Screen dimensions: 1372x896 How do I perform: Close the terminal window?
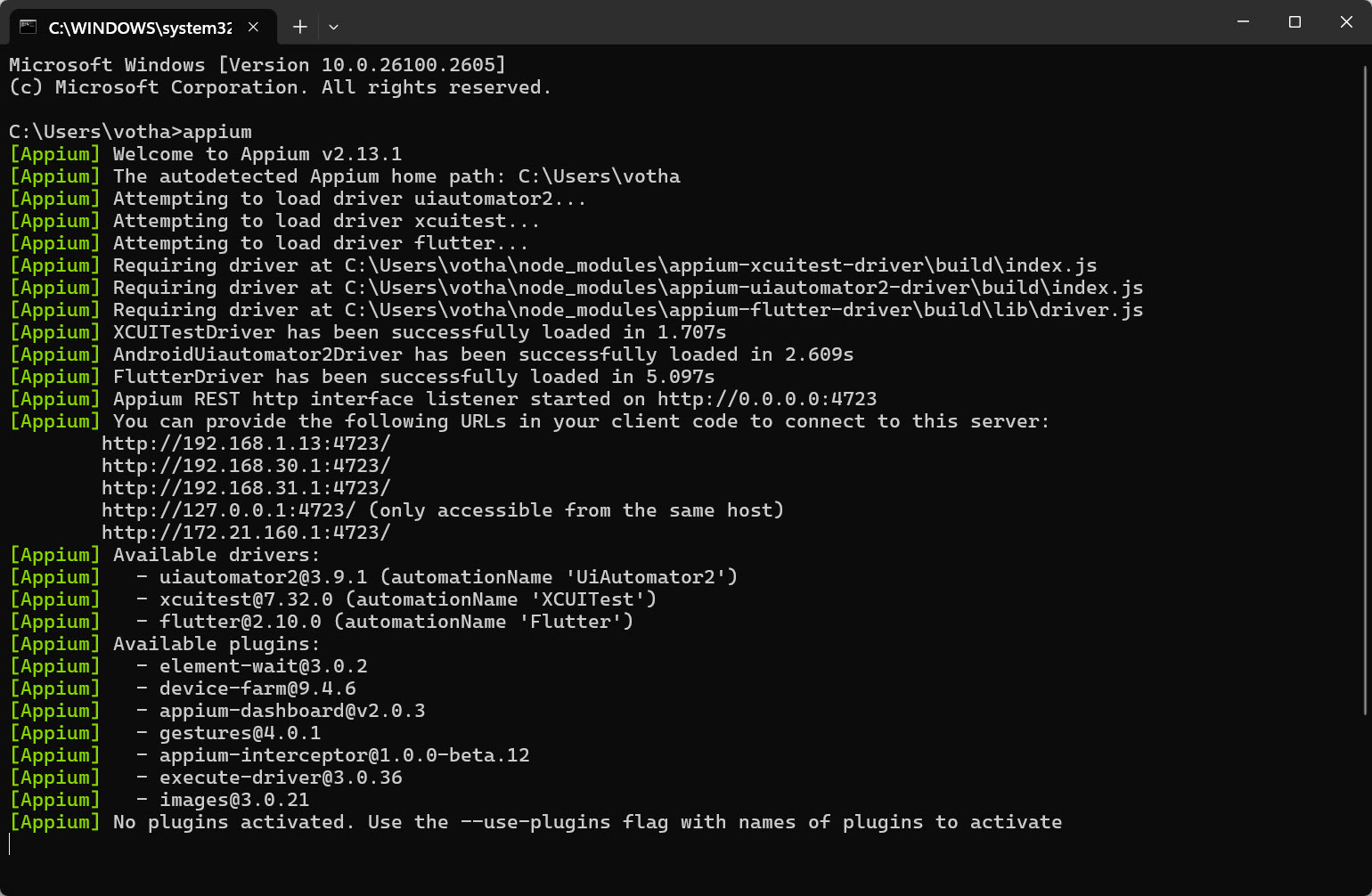tap(1346, 21)
